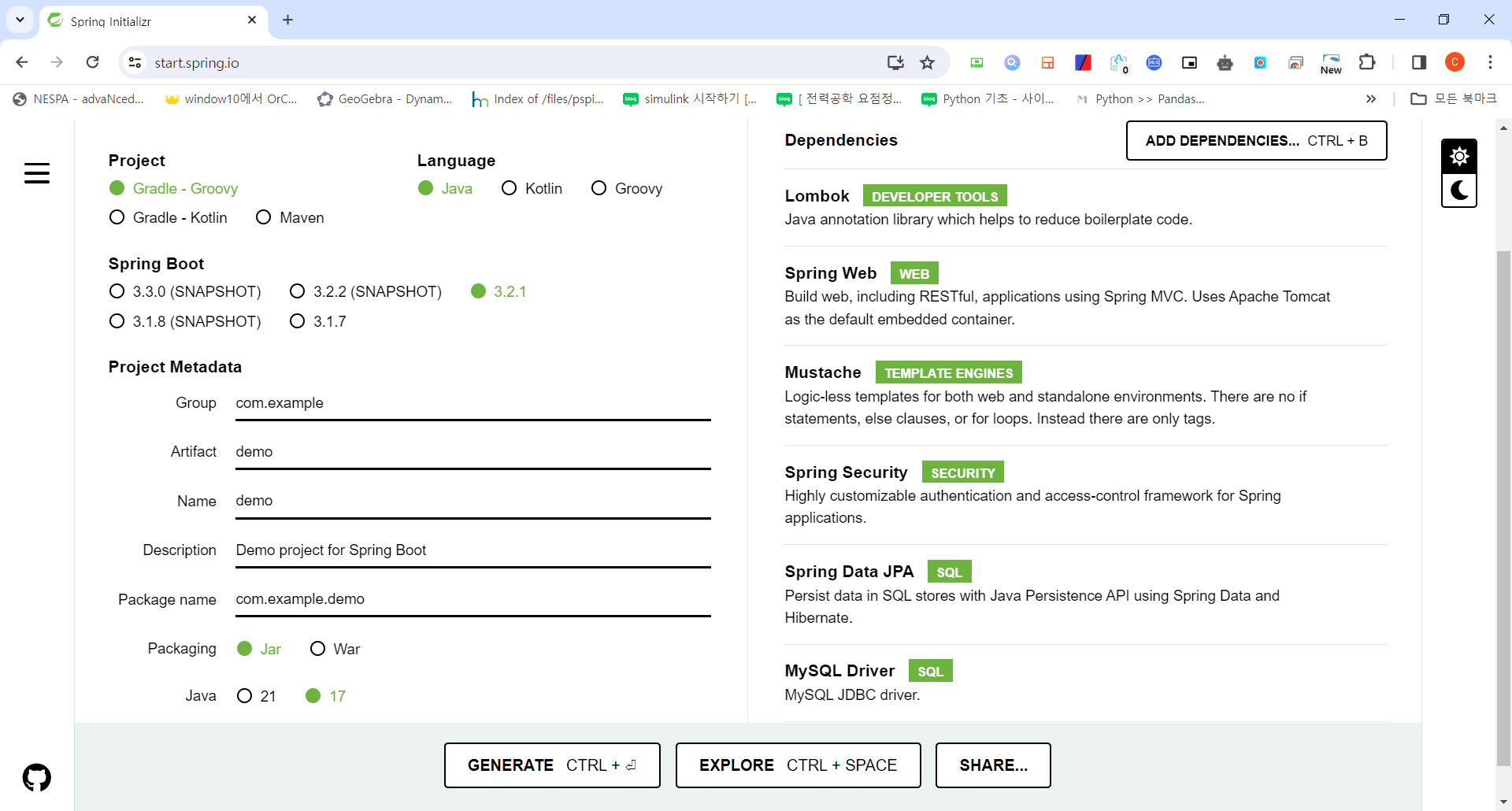Select Maven project type
This screenshot has width=1512, height=811.
[x=290, y=217]
